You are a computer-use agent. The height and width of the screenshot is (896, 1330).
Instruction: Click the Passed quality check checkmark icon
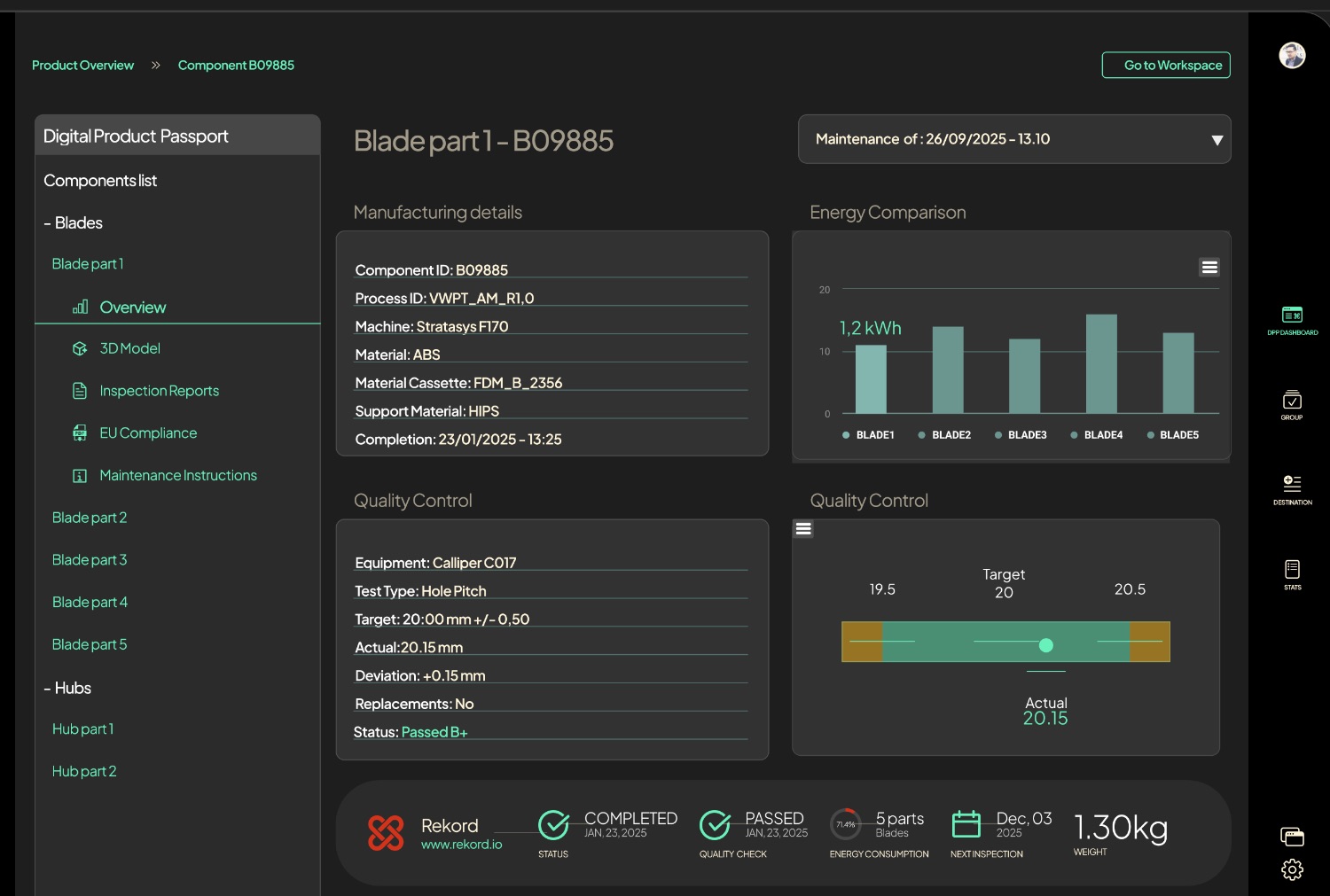tap(715, 824)
